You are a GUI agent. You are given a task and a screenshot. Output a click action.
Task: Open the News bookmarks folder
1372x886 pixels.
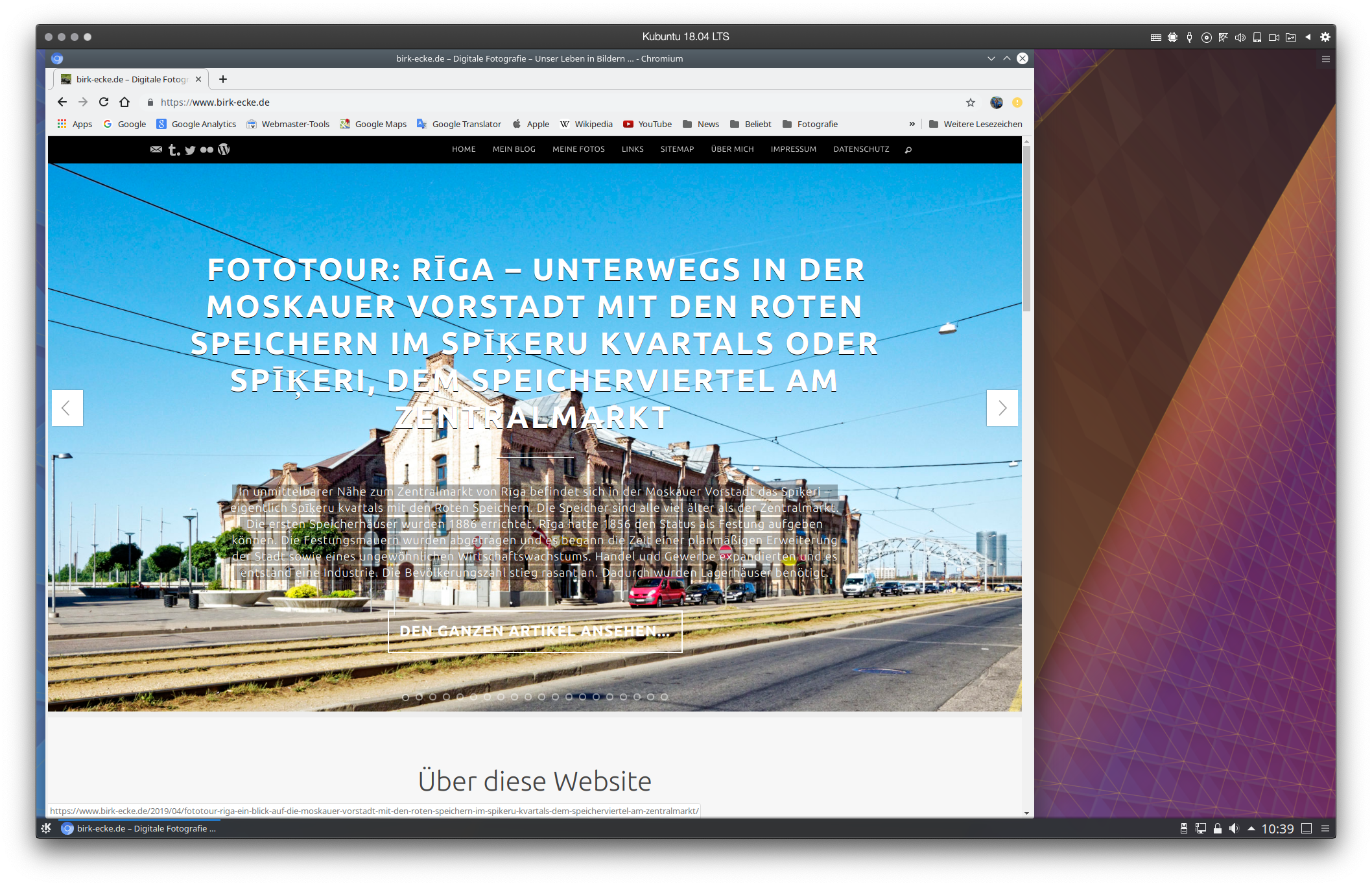tap(701, 124)
